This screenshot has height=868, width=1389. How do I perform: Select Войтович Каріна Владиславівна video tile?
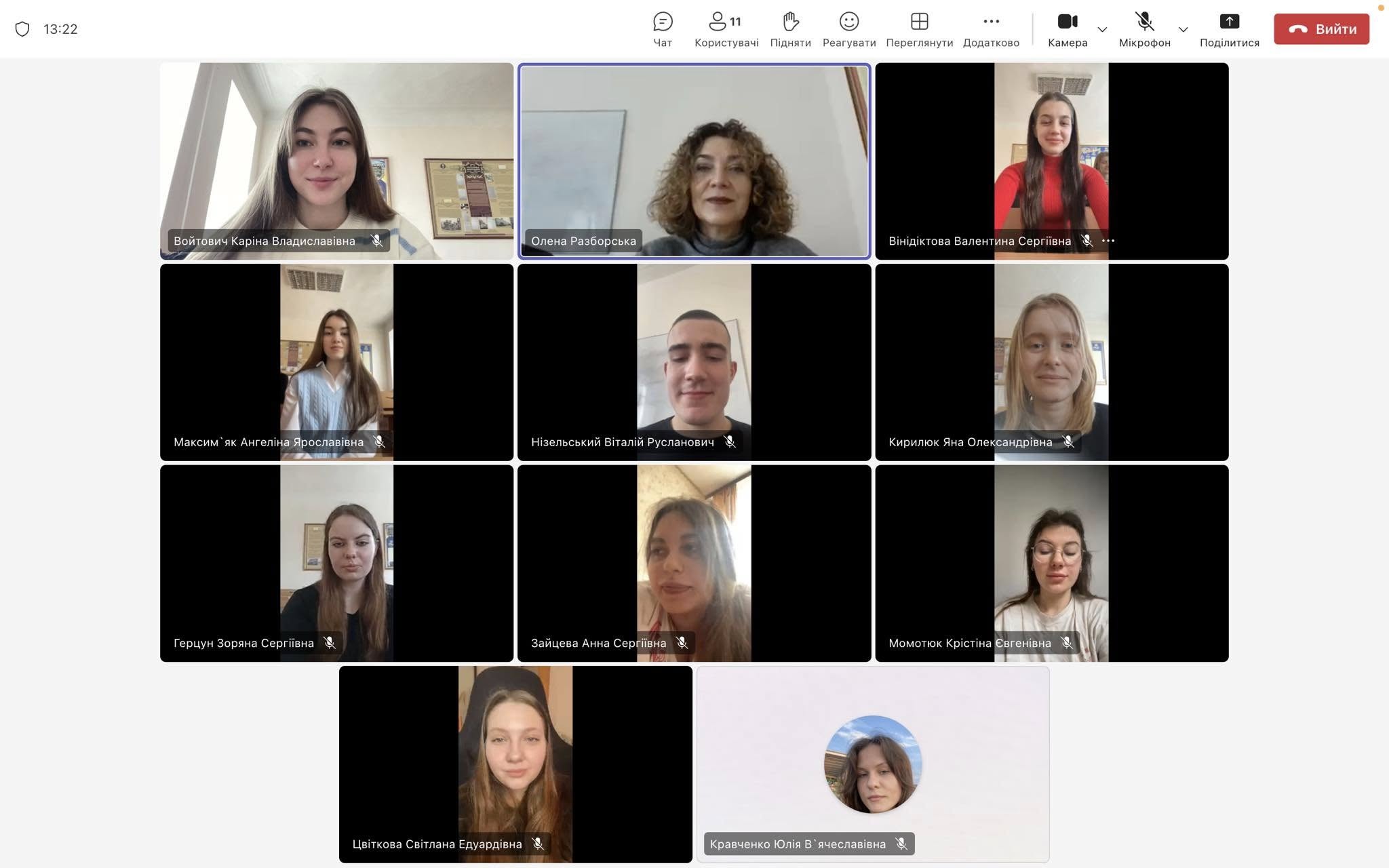[336, 161]
